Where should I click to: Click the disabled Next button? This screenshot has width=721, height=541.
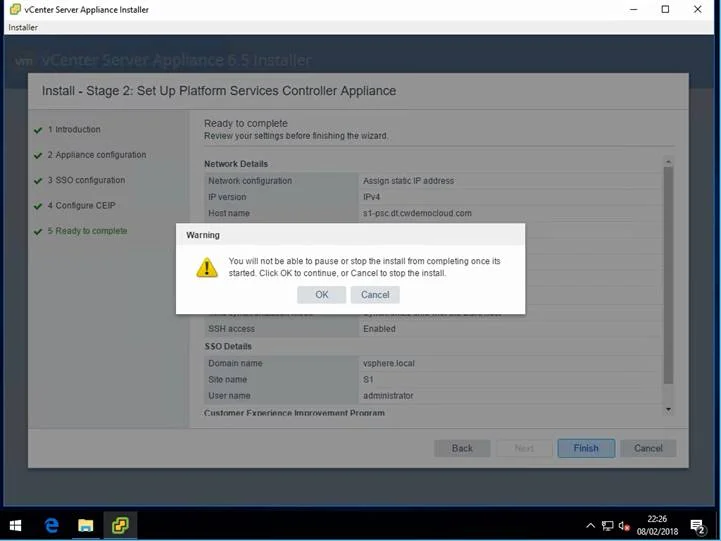[x=524, y=448]
